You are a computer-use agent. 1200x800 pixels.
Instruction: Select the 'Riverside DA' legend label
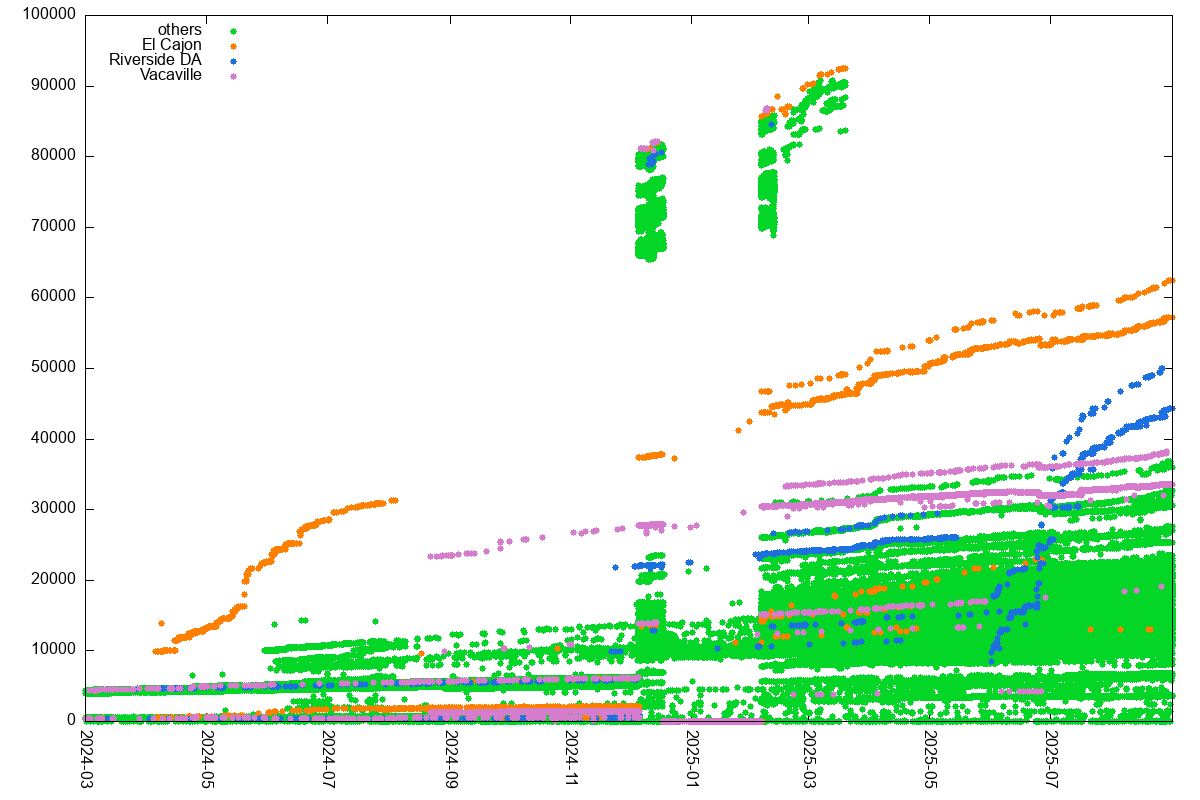(x=155, y=60)
